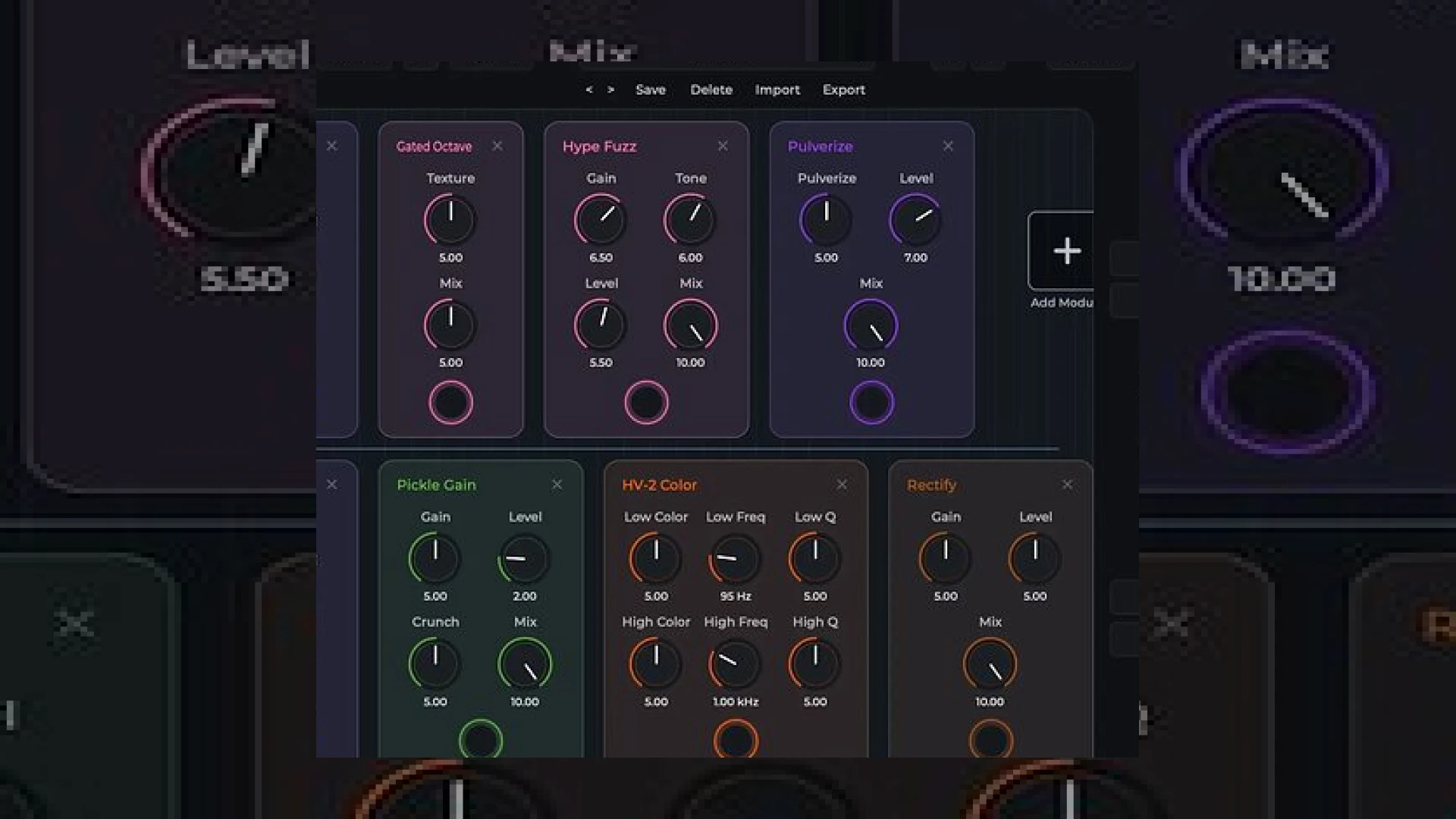The width and height of the screenshot is (1456, 819).
Task: Click the Hype Fuzz Level knob
Action: pyautogui.click(x=601, y=325)
